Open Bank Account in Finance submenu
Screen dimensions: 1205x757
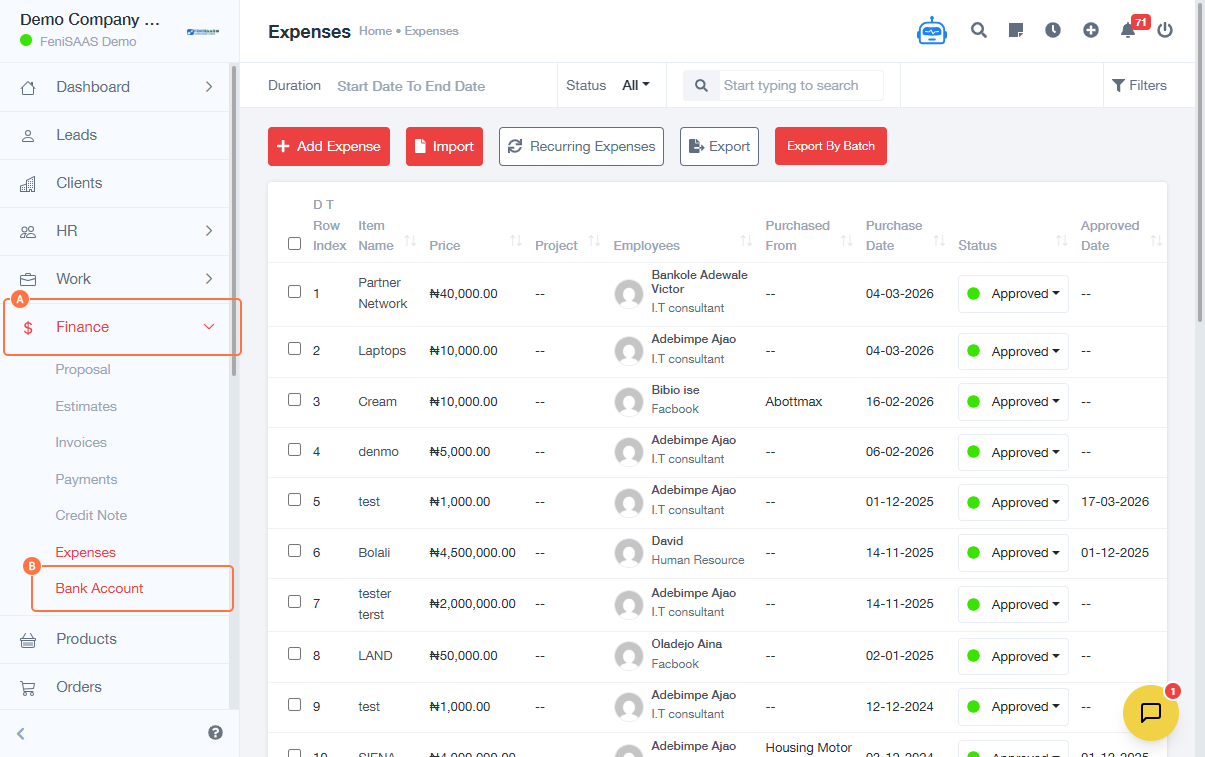100,588
